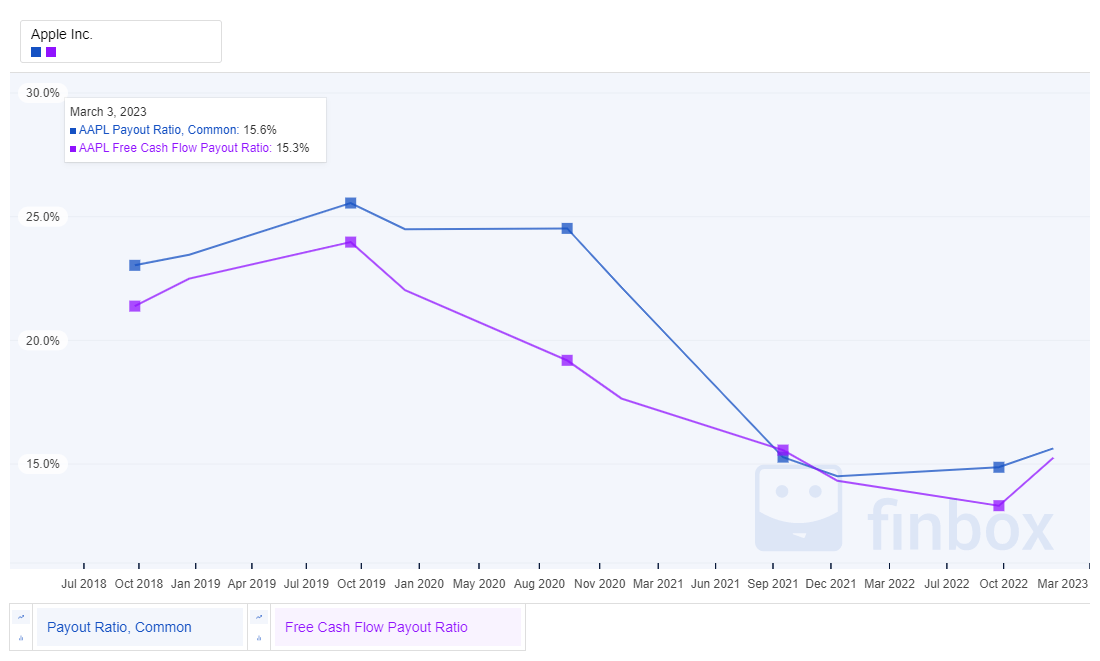Image resolution: width=1100 pixels, height=661 pixels.
Task: Select bar chart icon for Free Cash Flow Payout Ratio
Action: [259, 637]
